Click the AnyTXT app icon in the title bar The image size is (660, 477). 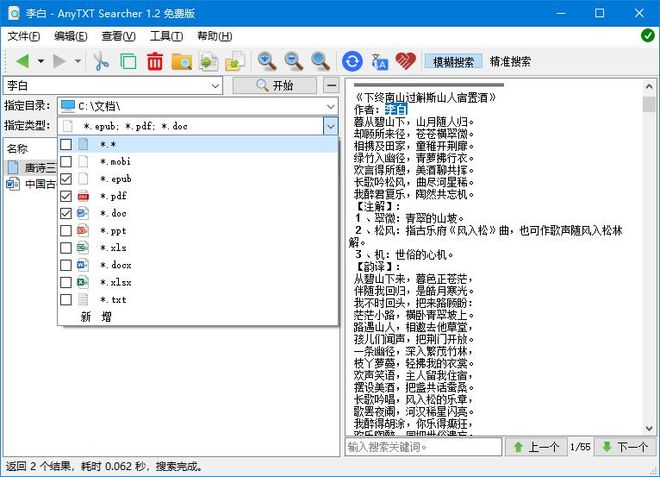(x=13, y=13)
